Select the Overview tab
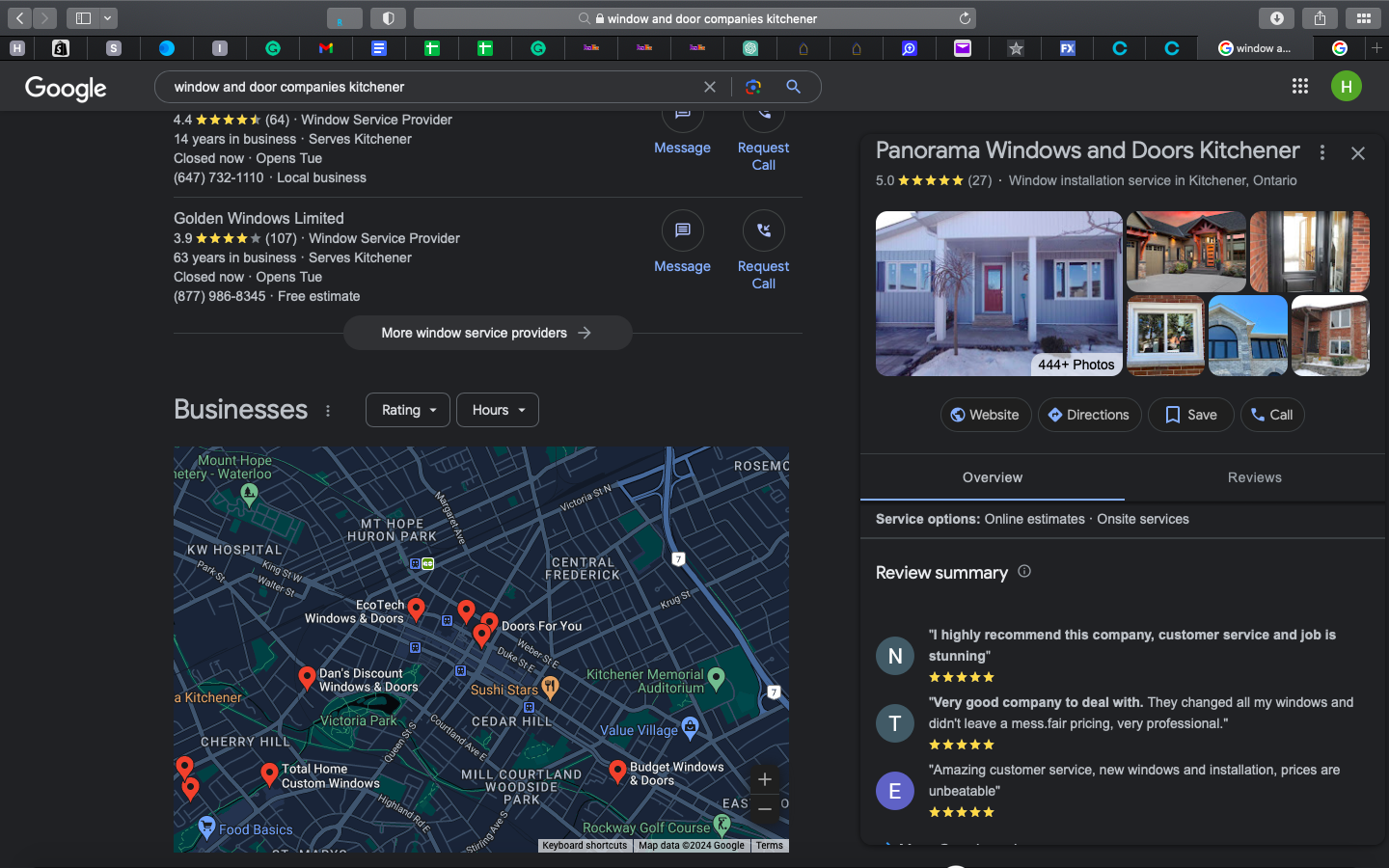 [992, 477]
